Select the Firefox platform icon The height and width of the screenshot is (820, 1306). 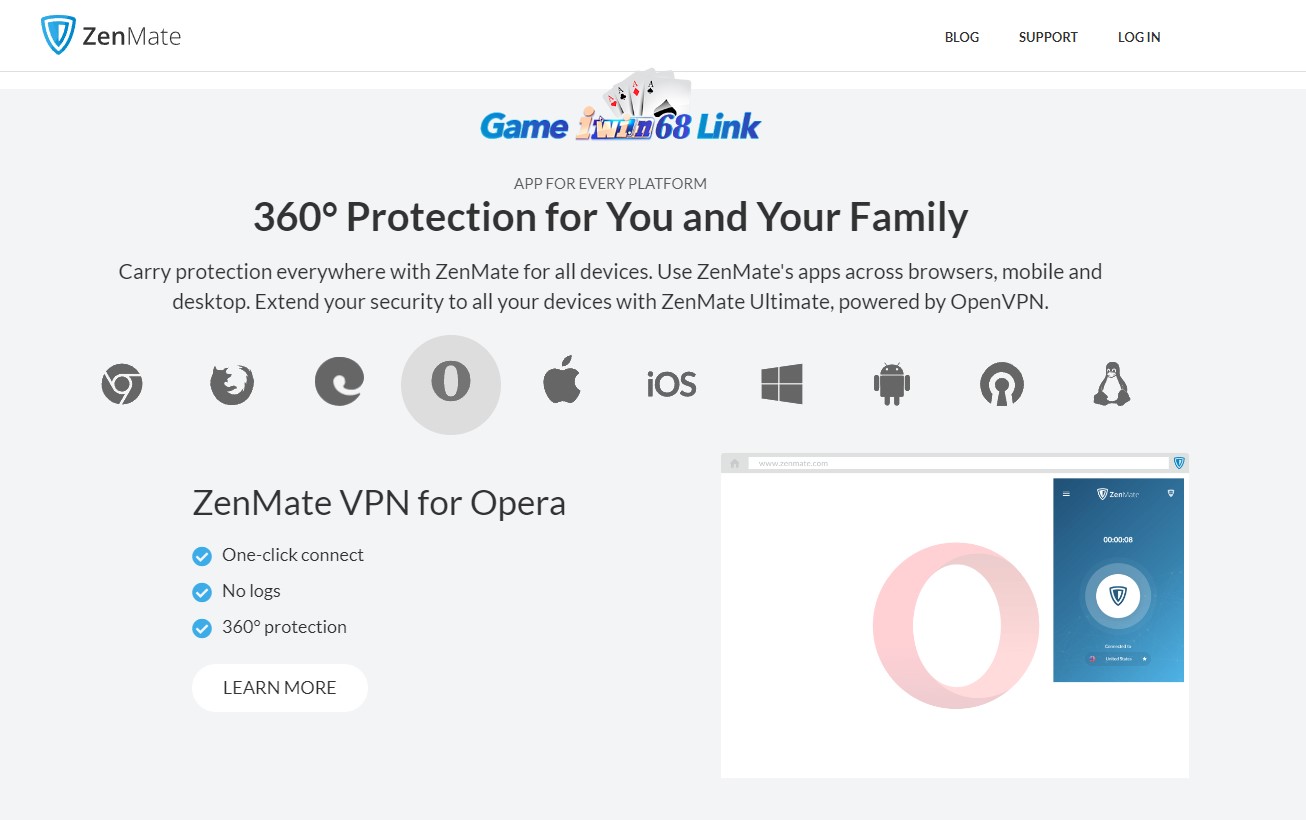coord(231,384)
